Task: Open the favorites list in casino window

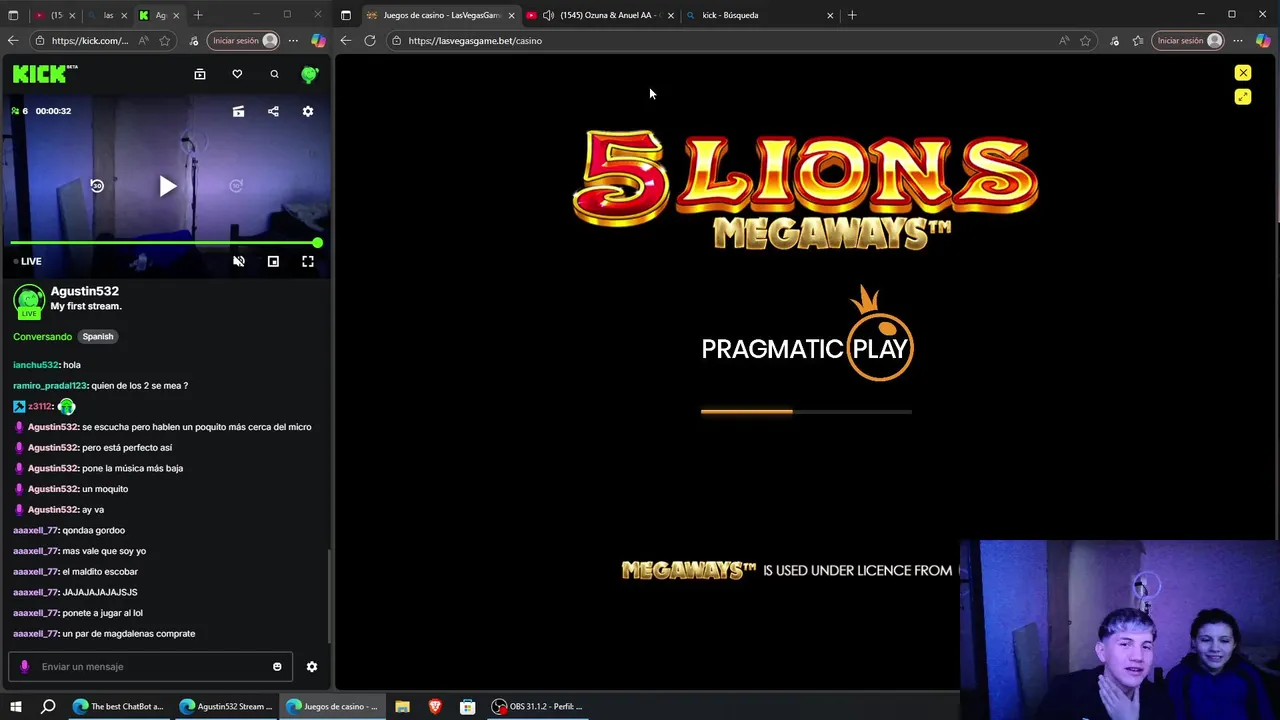Action: tap(1138, 41)
